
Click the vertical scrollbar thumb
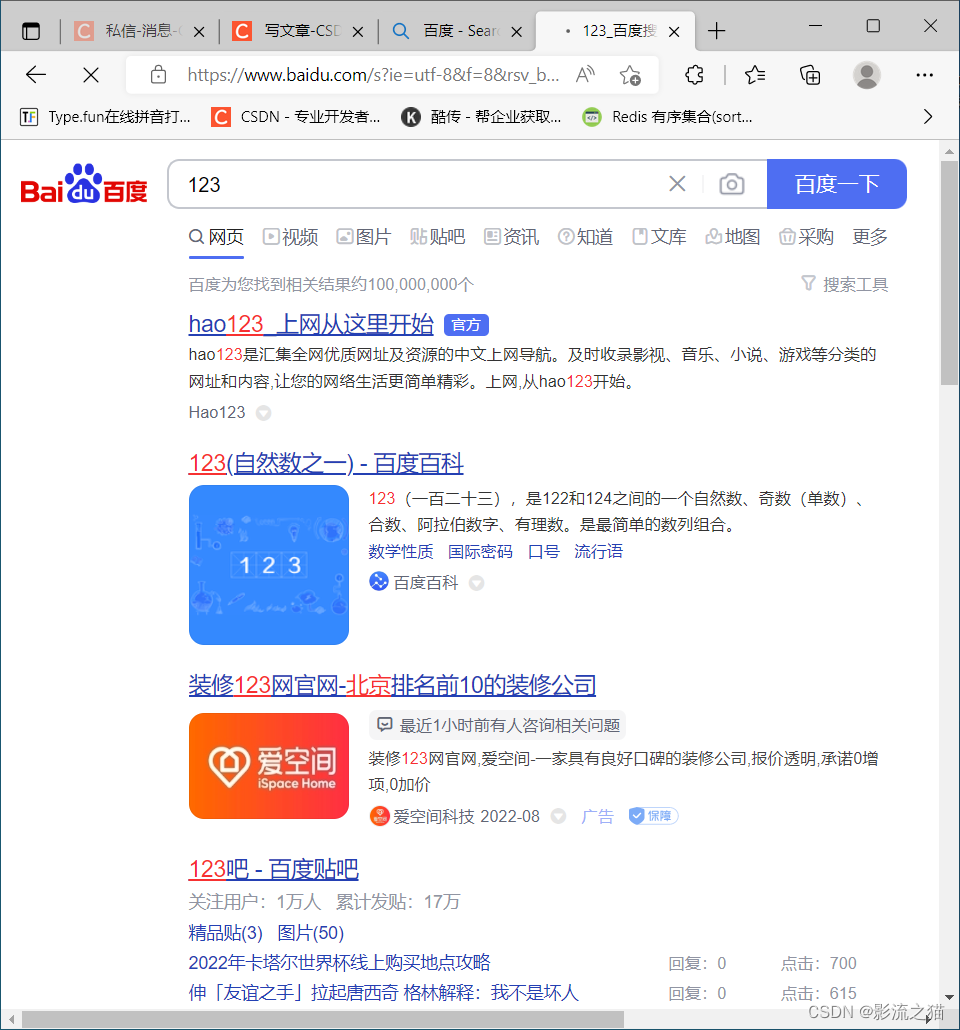click(949, 273)
